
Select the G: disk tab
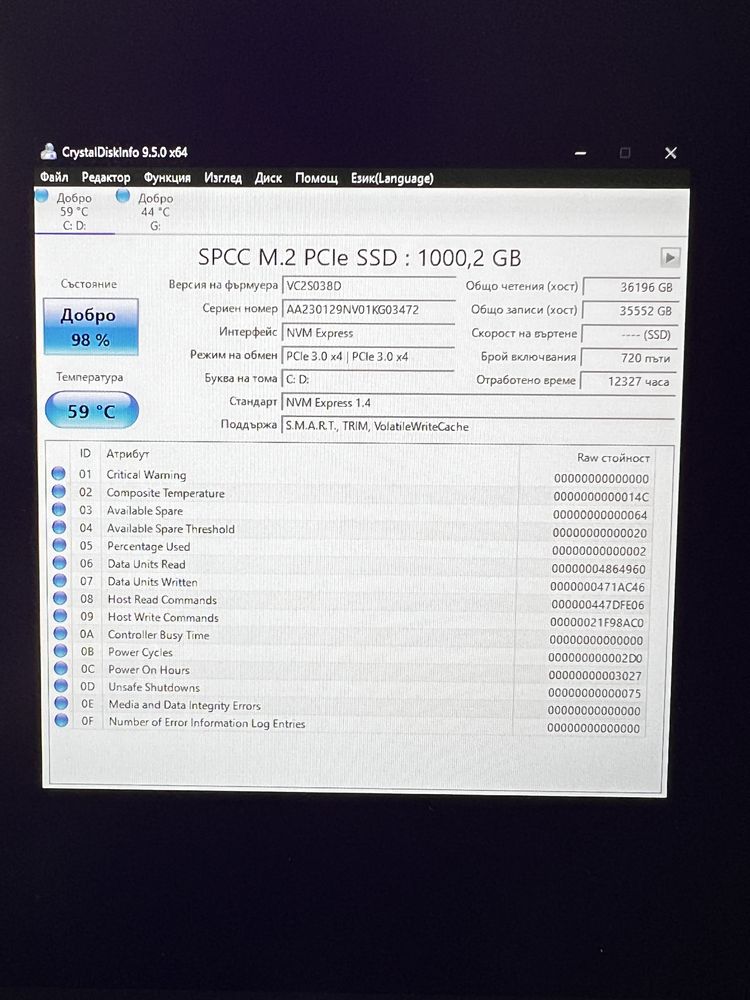tap(155, 212)
